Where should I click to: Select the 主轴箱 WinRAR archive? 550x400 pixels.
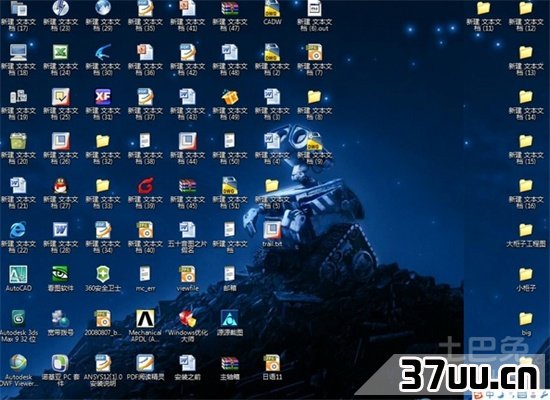click(230, 363)
